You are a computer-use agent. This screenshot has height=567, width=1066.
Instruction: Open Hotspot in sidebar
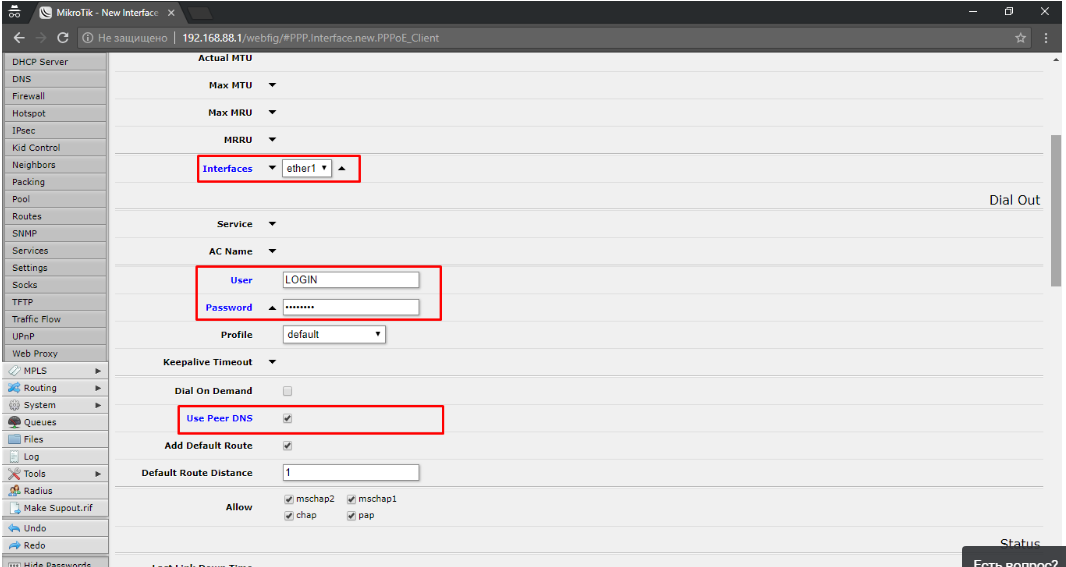point(54,114)
